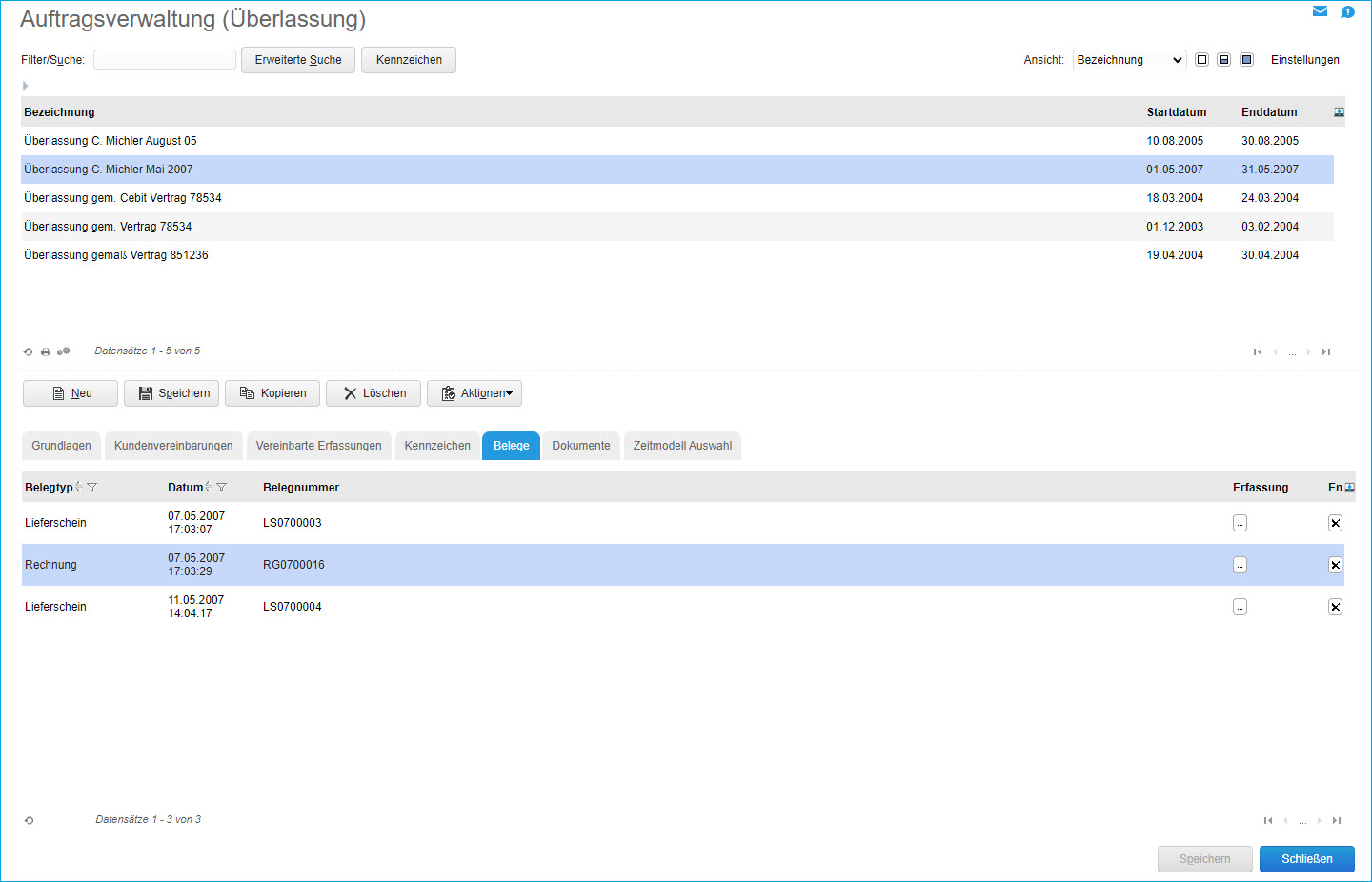
Task: Remove the Rechnung RG0700016 row via X
Action: pos(1335,565)
